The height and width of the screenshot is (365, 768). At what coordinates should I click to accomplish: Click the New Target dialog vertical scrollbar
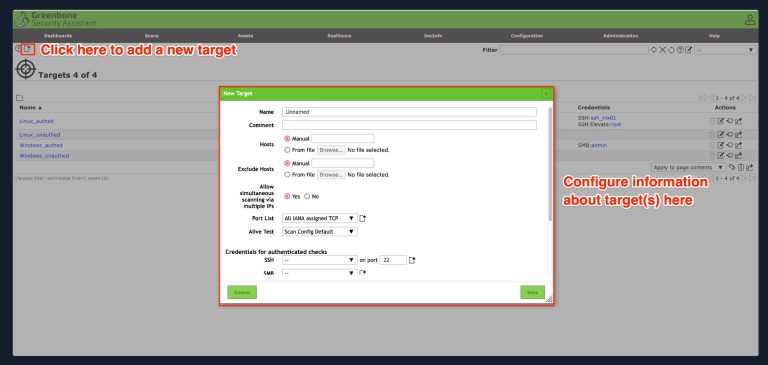pos(550,164)
